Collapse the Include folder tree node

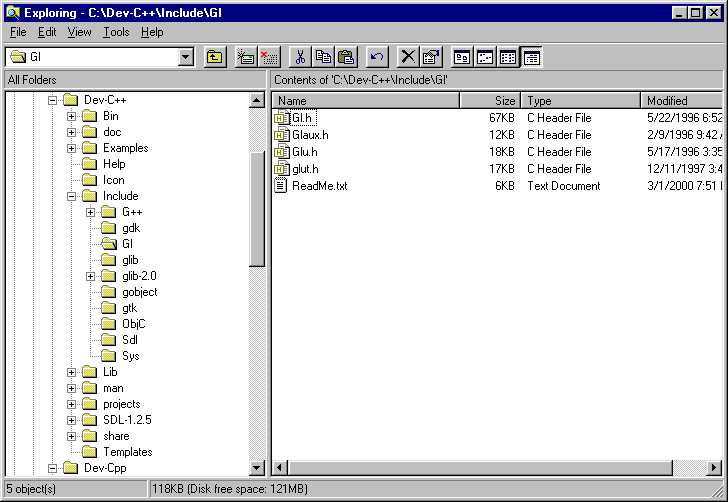point(72,196)
